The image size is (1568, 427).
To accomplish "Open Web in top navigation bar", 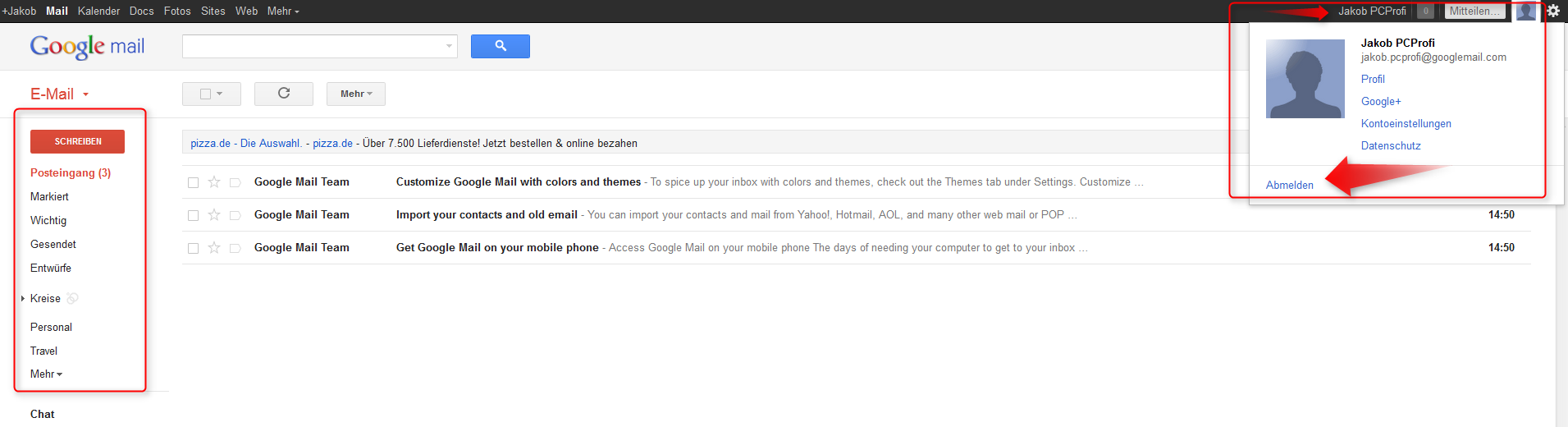I will (246, 11).
